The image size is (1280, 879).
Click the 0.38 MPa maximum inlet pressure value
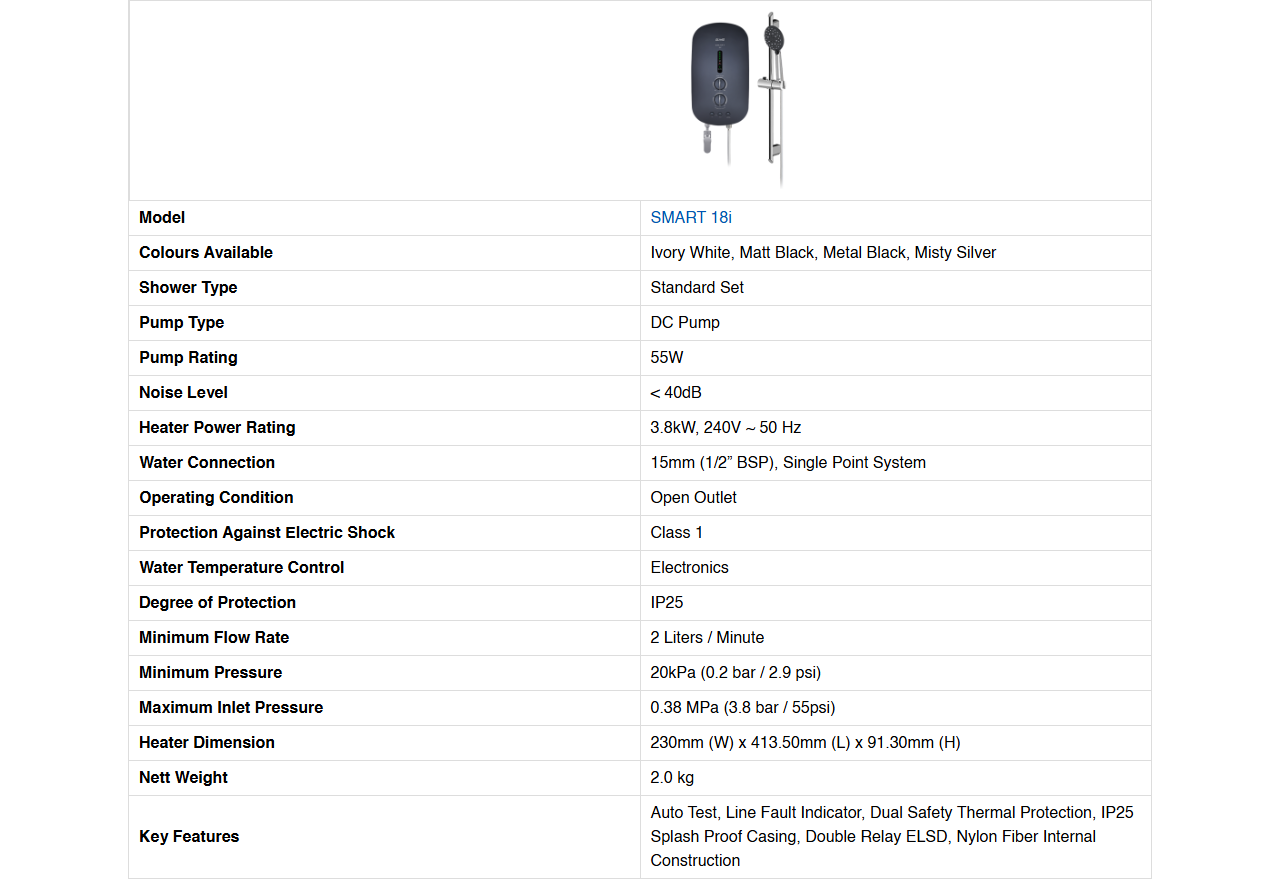click(x=742, y=707)
